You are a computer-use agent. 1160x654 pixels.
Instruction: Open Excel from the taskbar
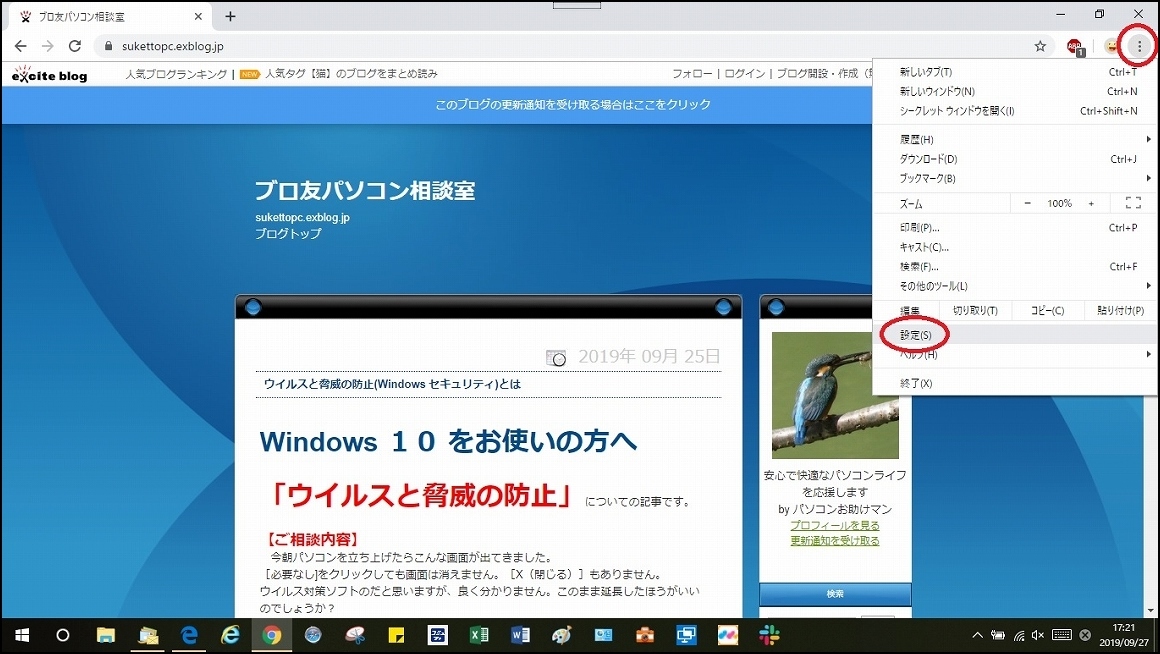479,636
